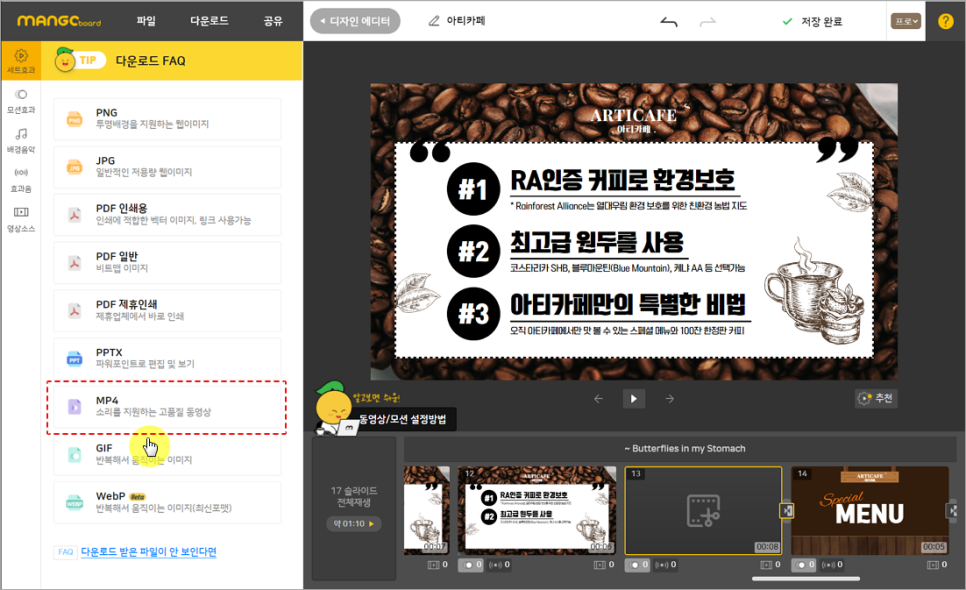Open the 다운로드 menu
The width and height of the screenshot is (966, 590).
pos(209,21)
